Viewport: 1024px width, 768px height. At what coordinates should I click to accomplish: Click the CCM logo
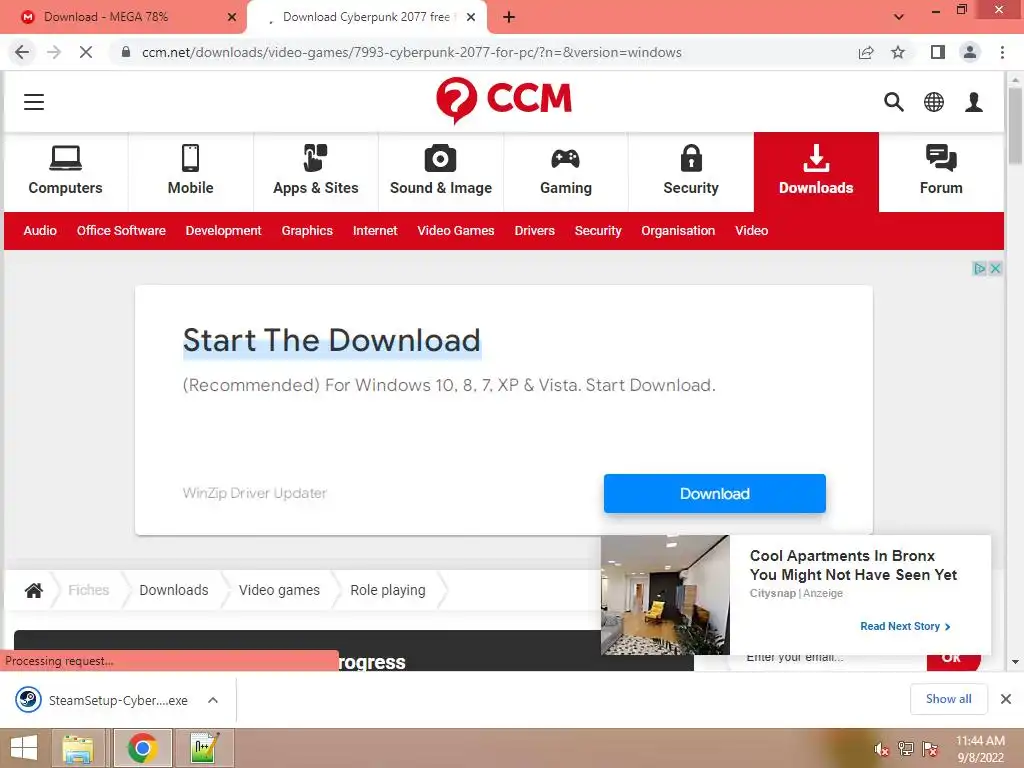point(504,100)
